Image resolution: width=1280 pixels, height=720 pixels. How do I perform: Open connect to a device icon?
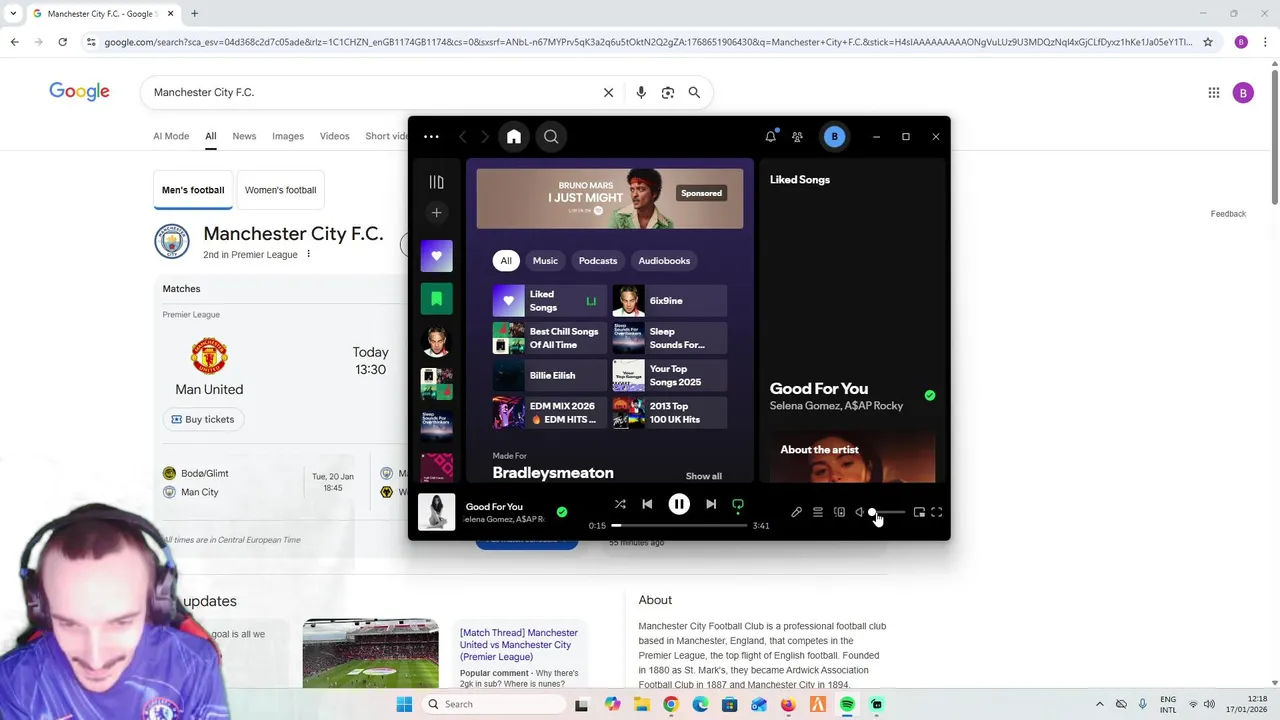[x=839, y=512]
